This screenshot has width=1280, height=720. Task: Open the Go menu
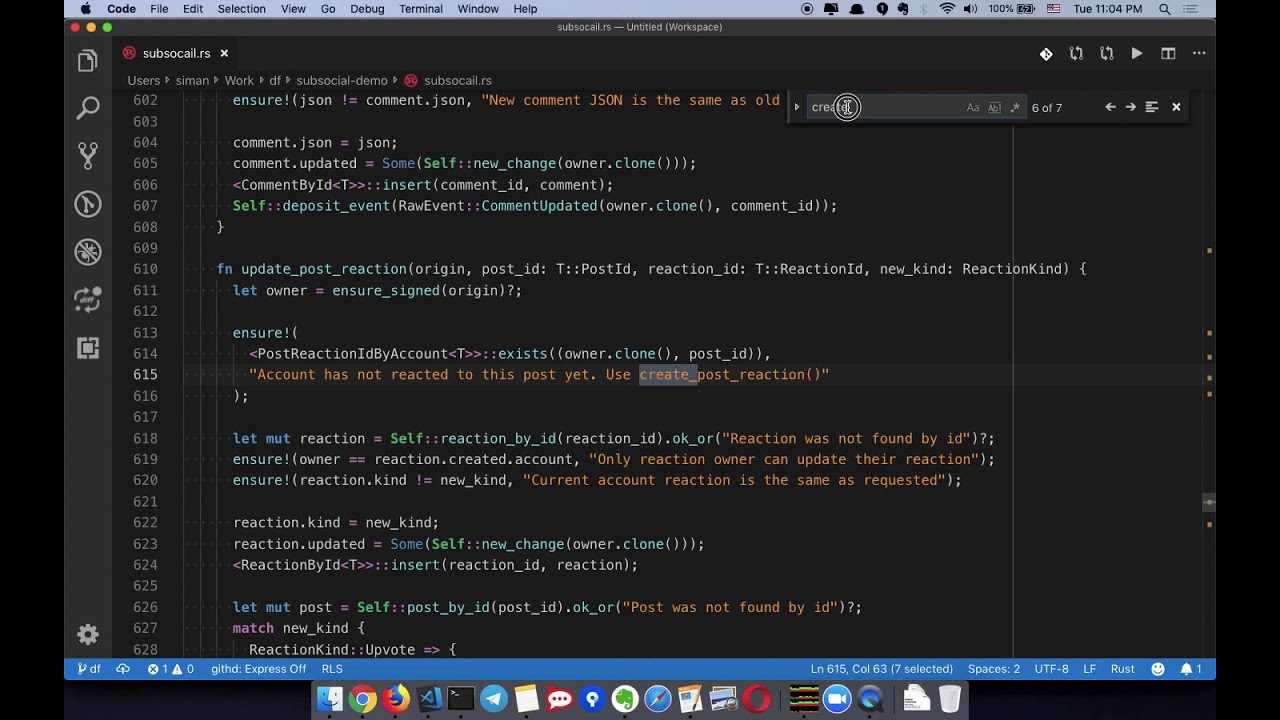tap(328, 9)
